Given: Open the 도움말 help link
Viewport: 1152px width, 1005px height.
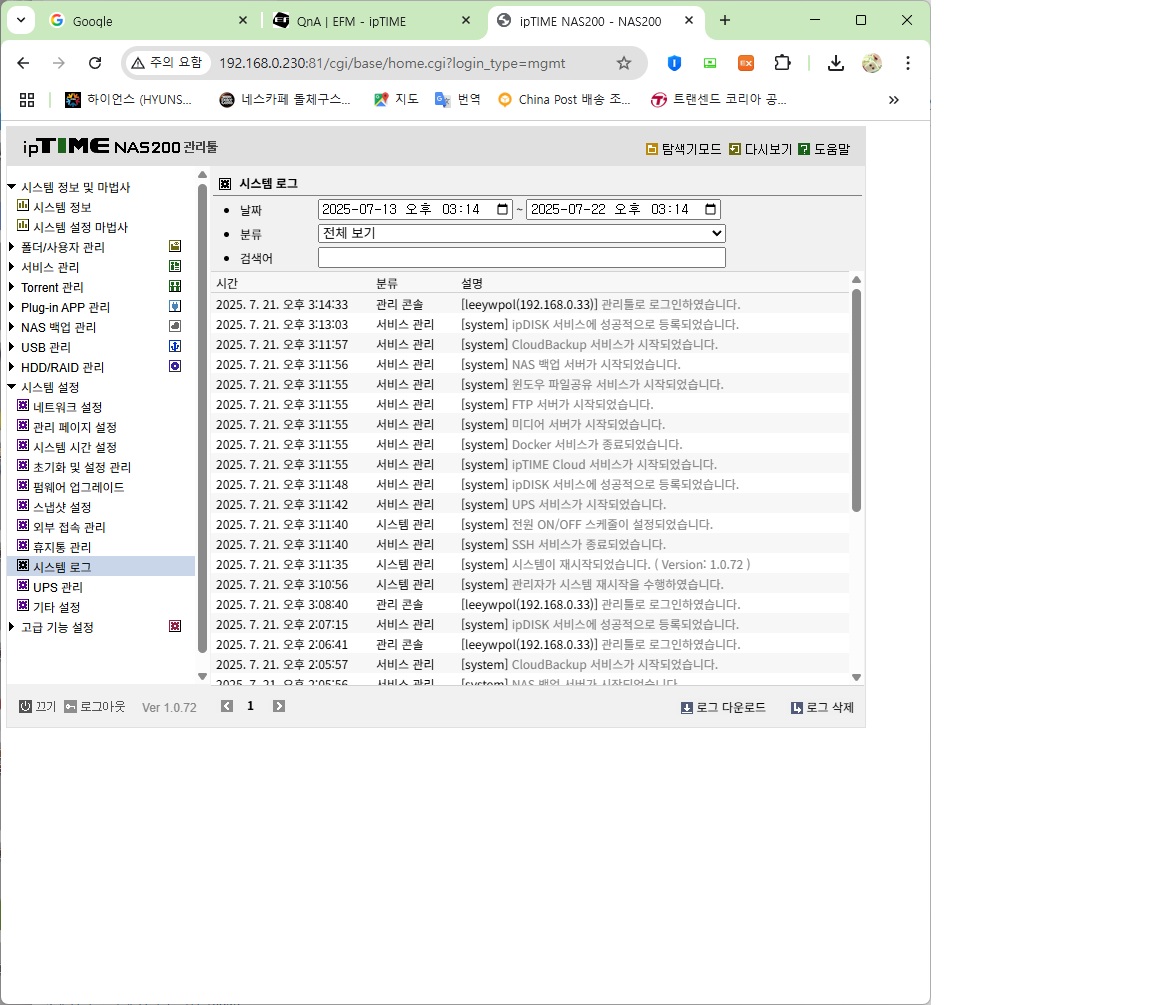Looking at the screenshot, I should (824, 149).
